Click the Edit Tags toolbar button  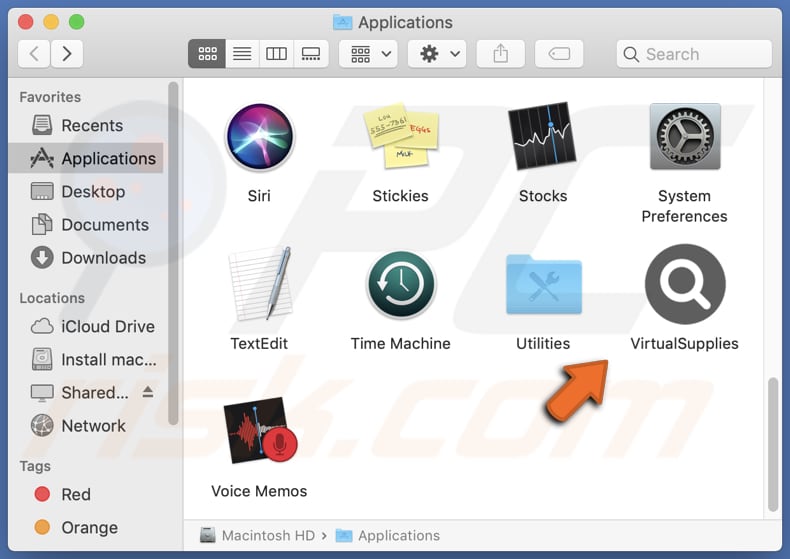point(559,53)
